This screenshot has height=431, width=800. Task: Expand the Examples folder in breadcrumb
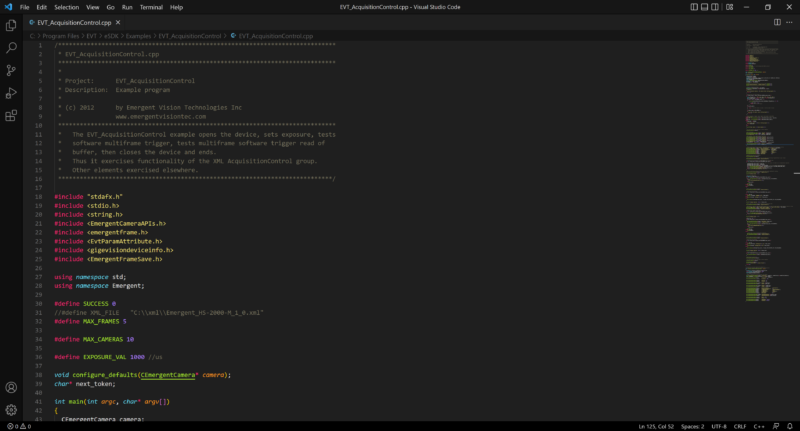(x=137, y=35)
